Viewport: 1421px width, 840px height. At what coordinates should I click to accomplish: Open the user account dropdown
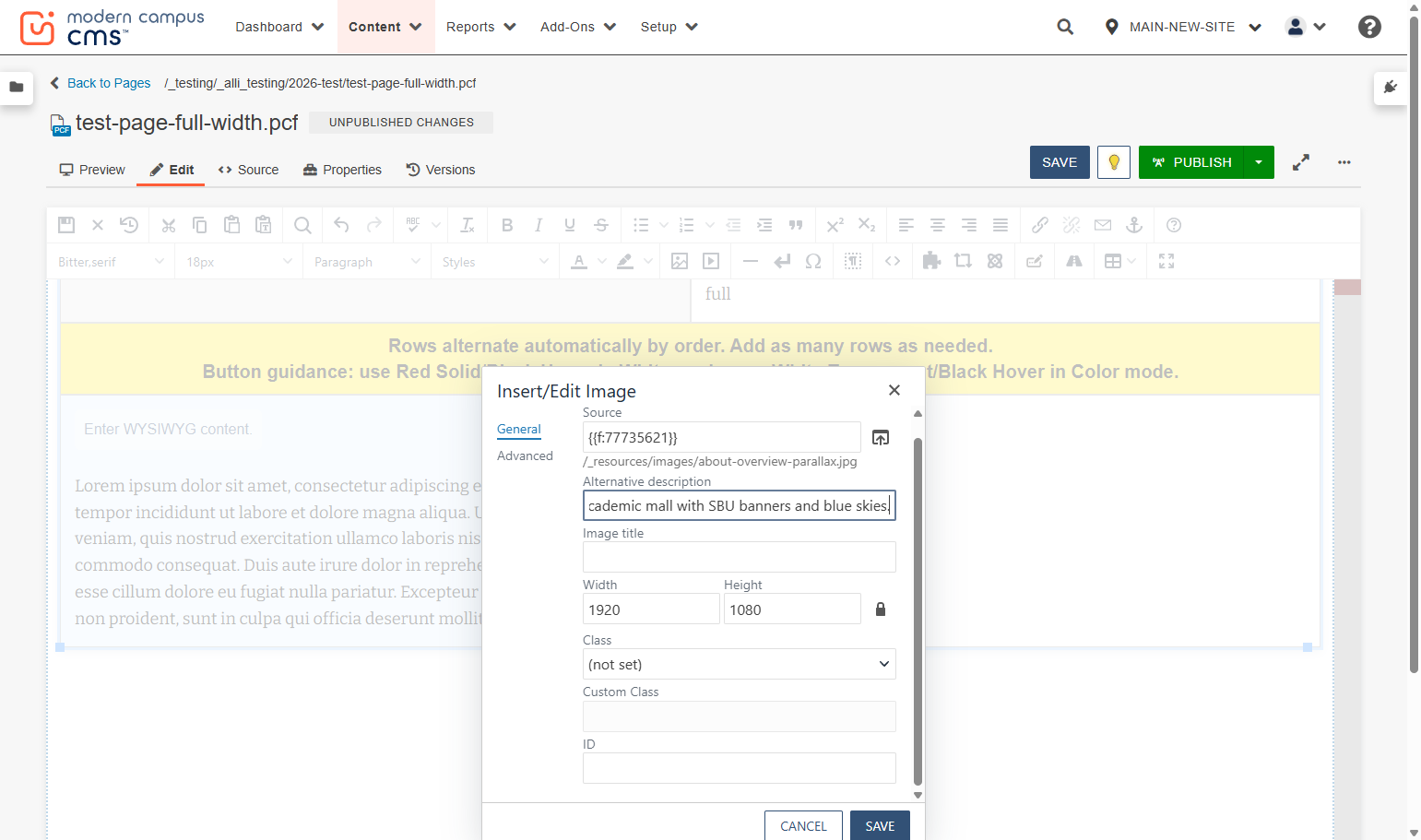click(1306, 27)
